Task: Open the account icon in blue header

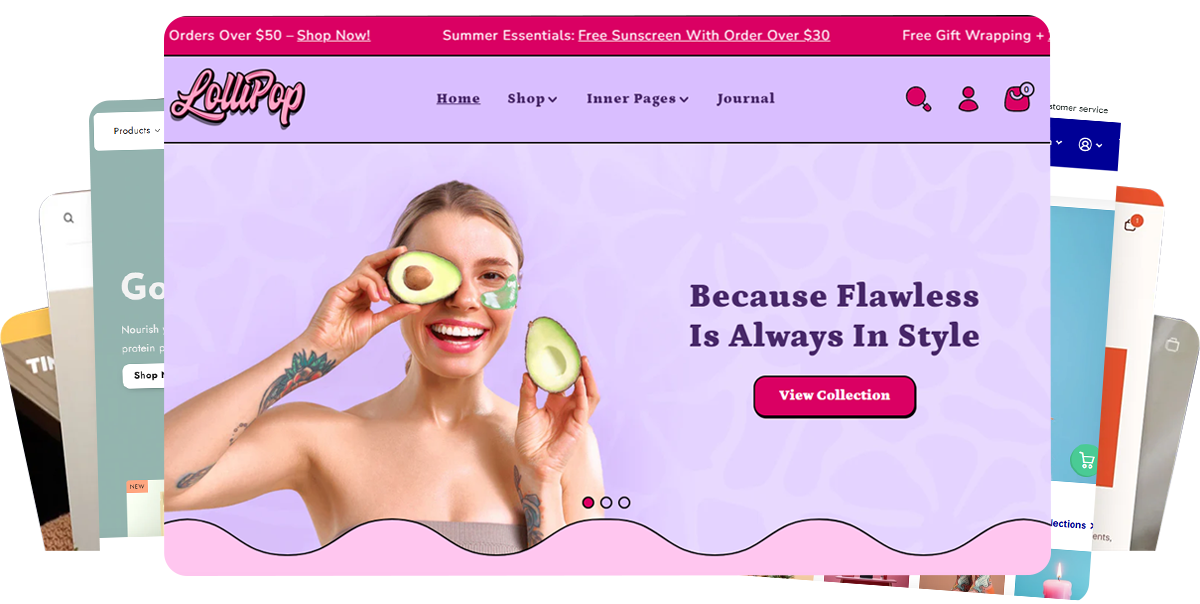Action: tap(1090, 145)
